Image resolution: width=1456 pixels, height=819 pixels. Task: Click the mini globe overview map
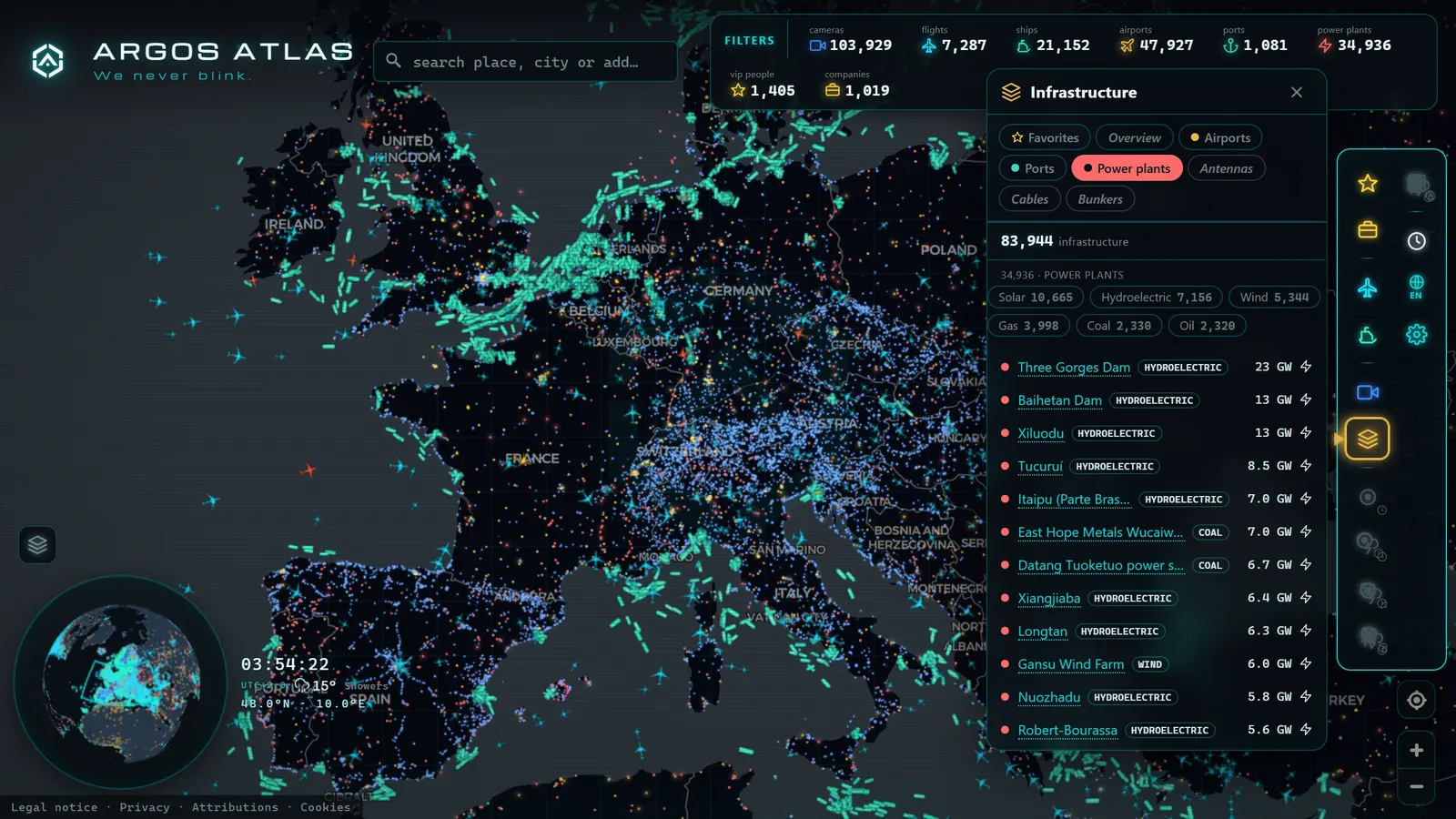pyautogui.click(x=120, y=682)
